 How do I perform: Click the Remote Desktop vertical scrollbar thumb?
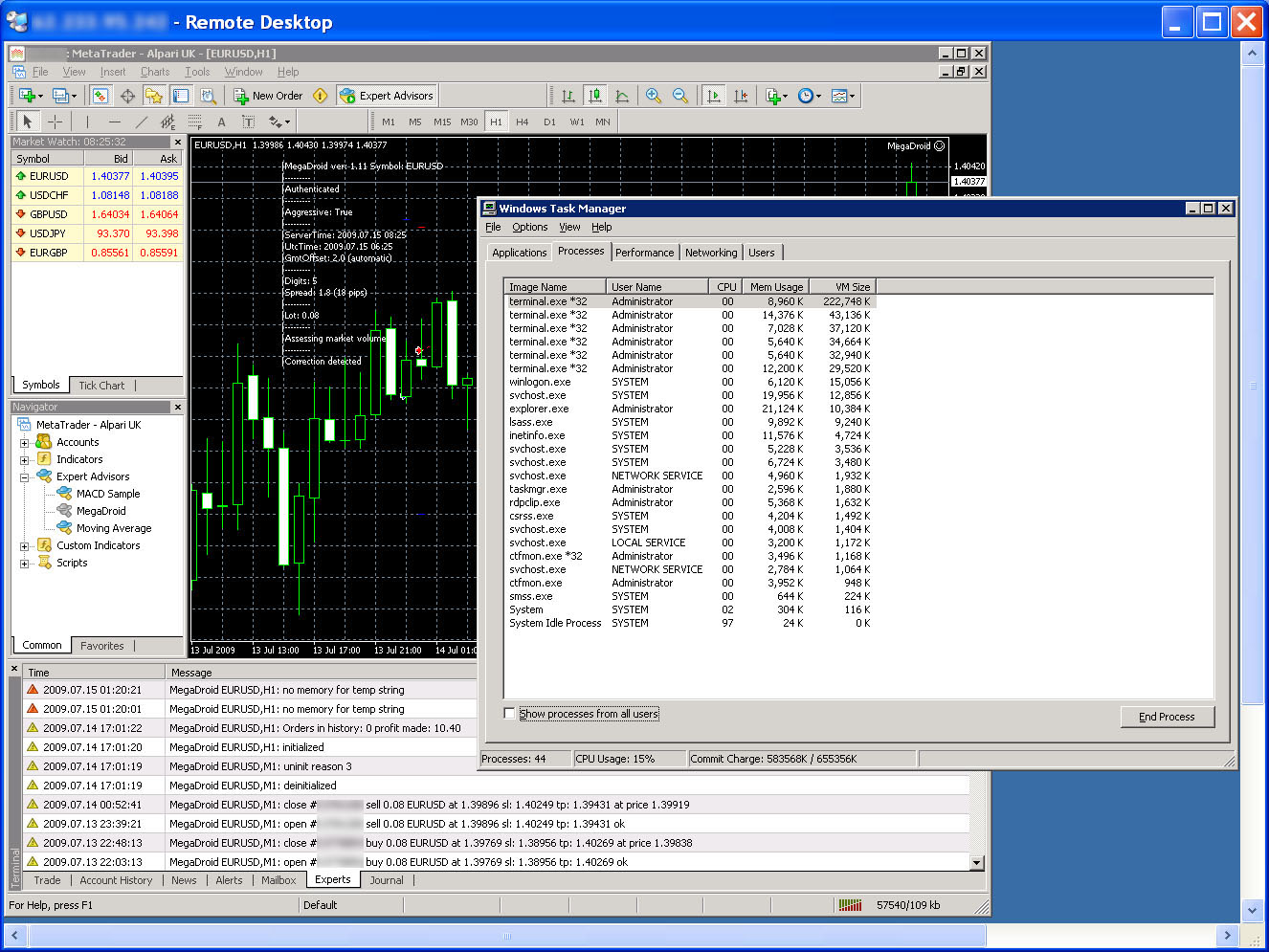tap(1253, 386)
